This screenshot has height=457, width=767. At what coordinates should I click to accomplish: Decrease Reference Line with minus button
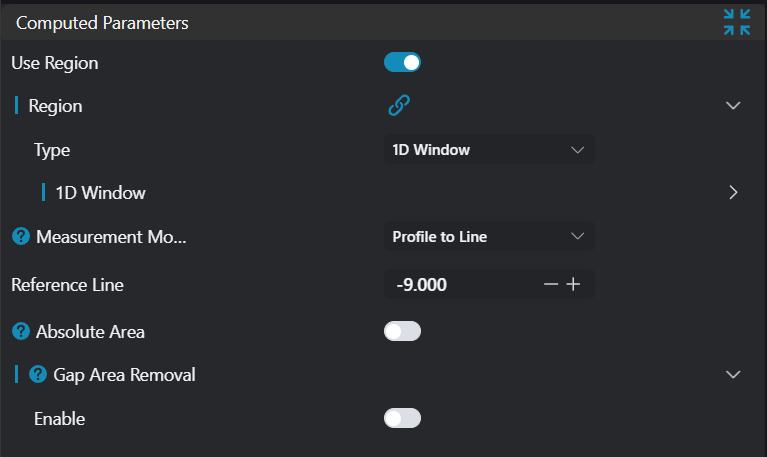(x=551, y=285)
